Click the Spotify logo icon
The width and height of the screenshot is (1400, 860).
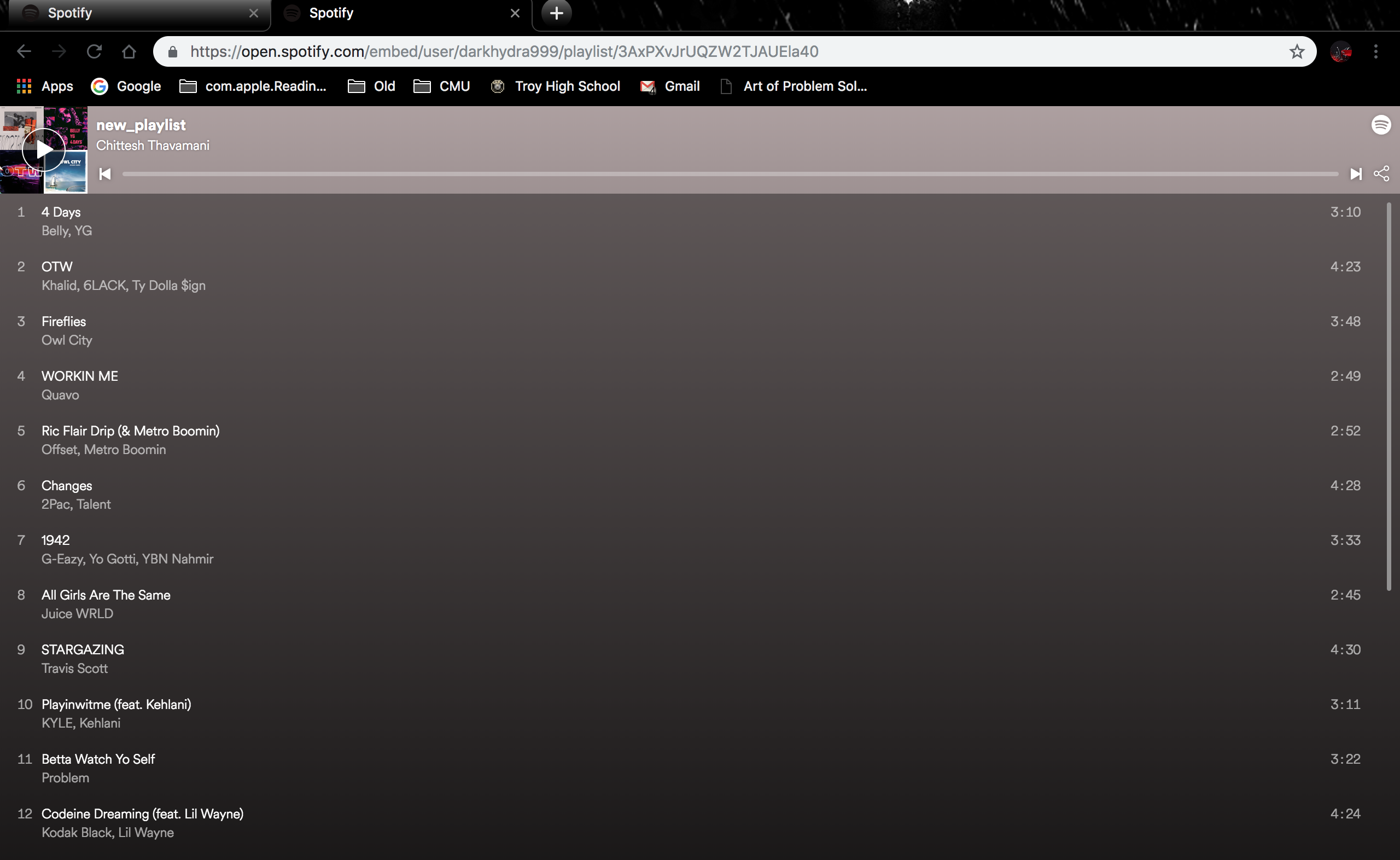(x=1381, y=125)
